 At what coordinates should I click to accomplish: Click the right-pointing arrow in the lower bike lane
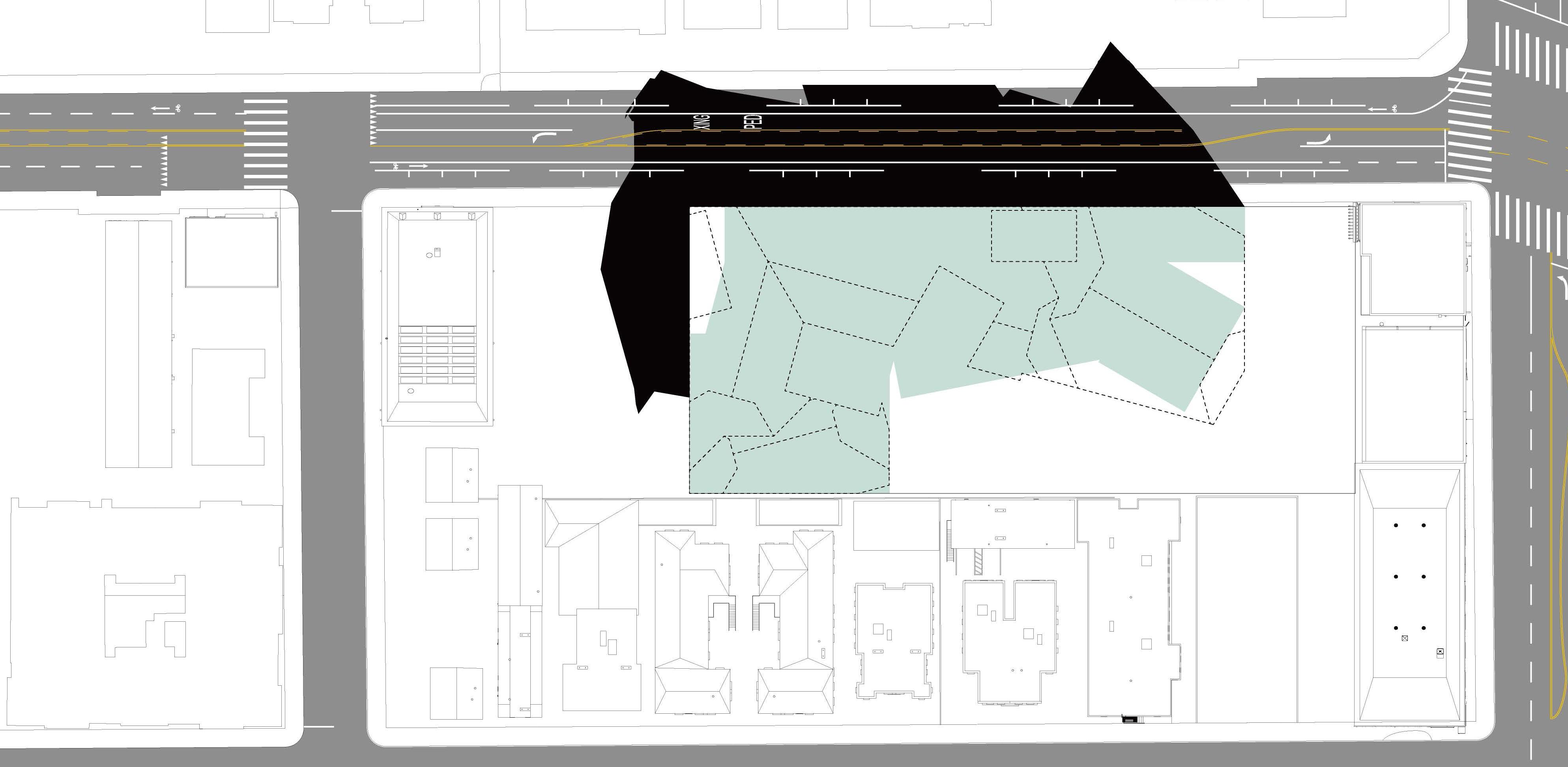click(419, 166)
